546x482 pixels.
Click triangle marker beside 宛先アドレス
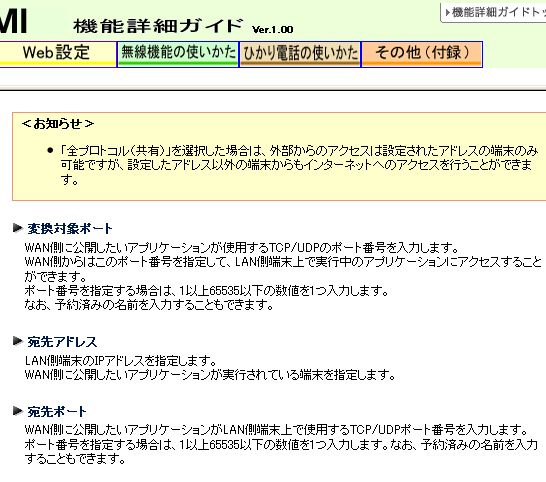coord(18,341)
